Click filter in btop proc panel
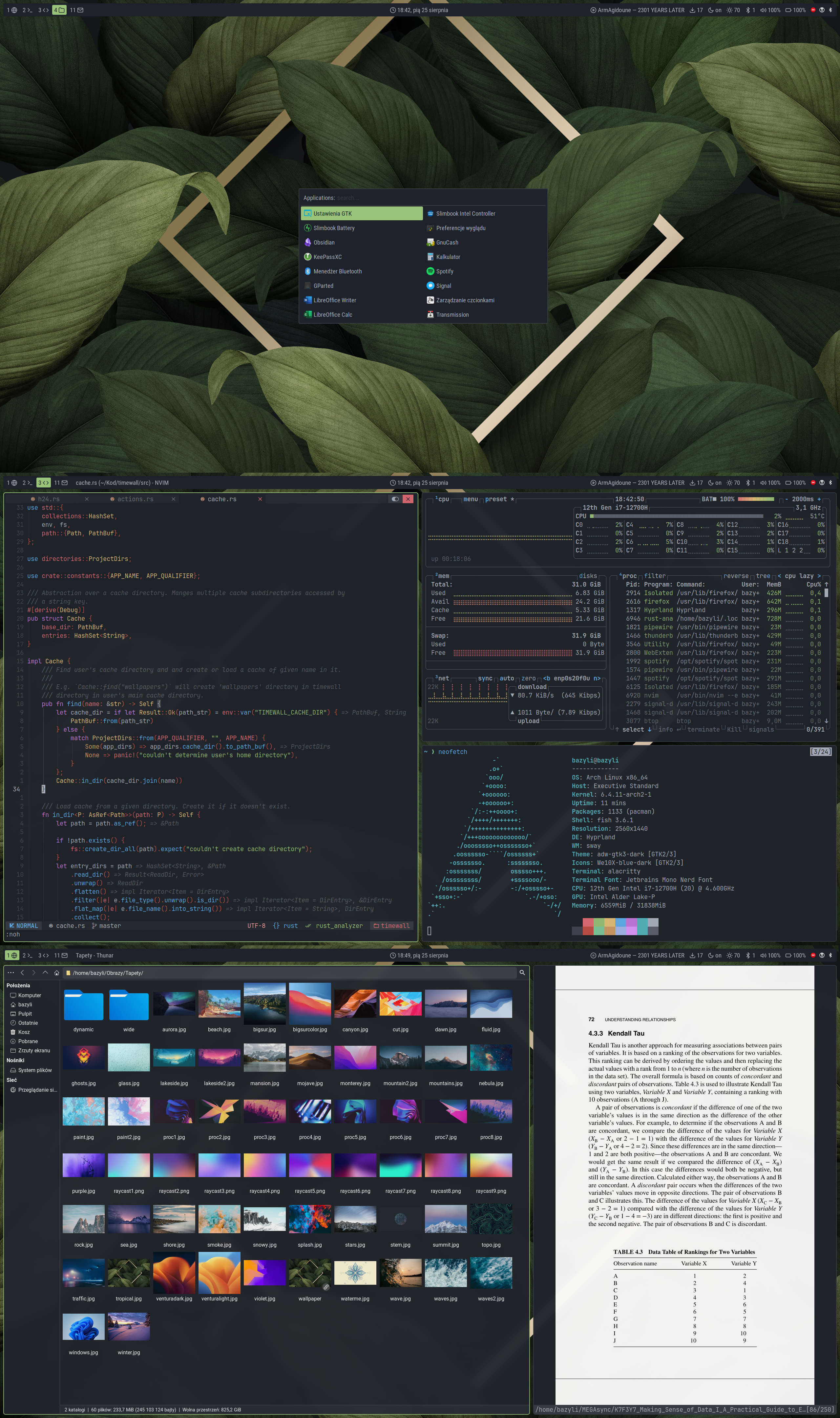 [654, 576]
